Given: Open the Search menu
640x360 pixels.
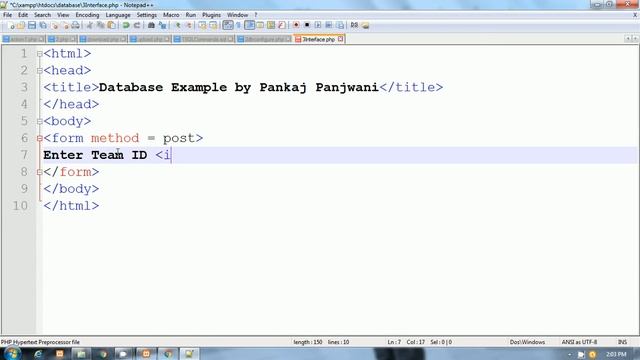Looking at the screenshot, I should [x=42, y=15].
